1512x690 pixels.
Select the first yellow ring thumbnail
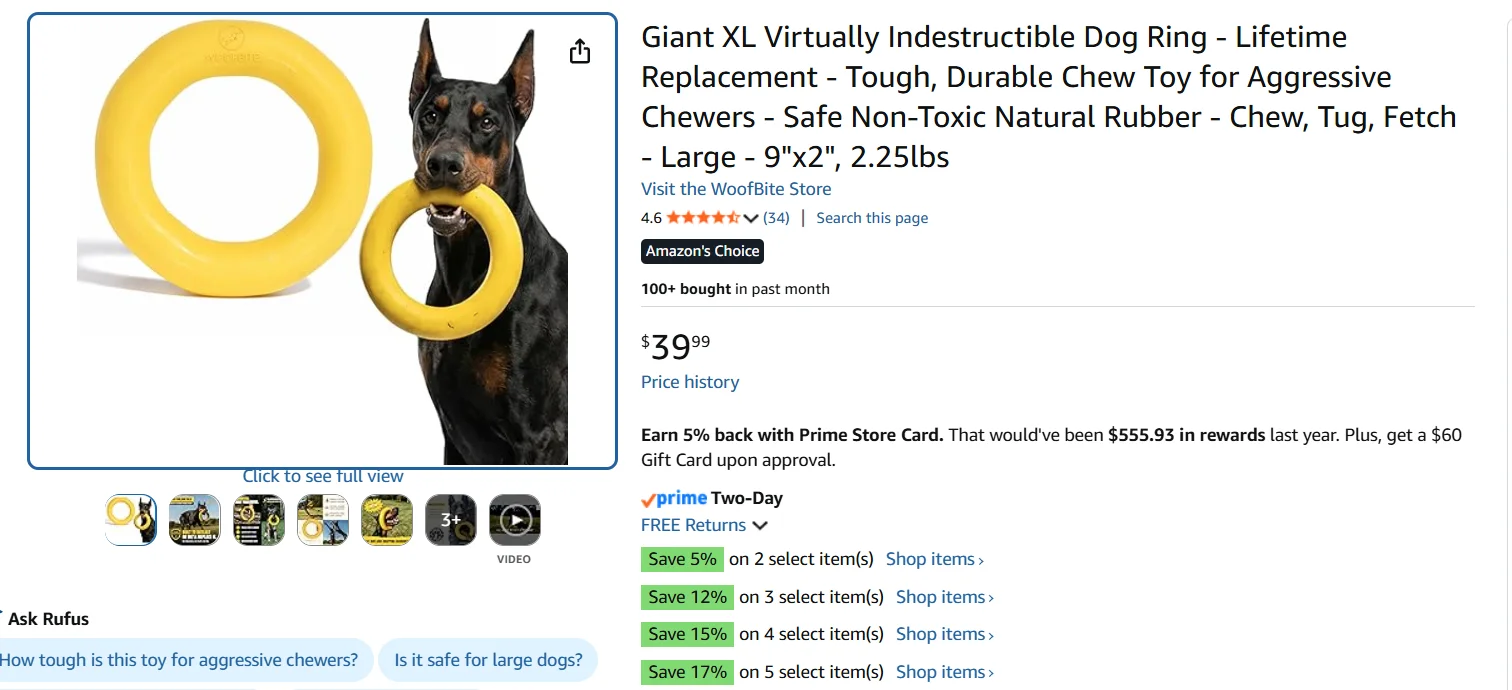[x=131, y=520]
